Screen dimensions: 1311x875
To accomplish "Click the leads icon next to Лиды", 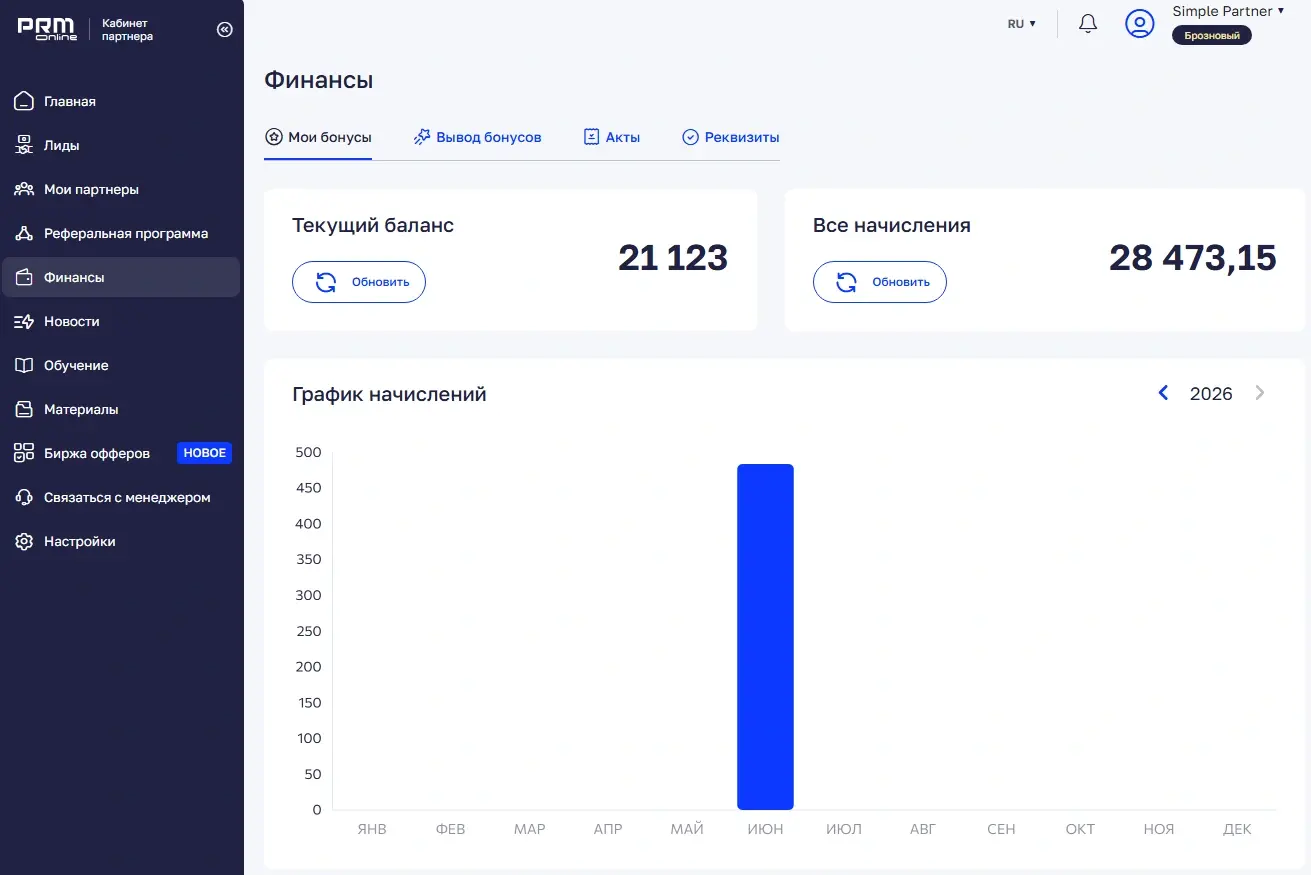I will click(x=24, y=145).
